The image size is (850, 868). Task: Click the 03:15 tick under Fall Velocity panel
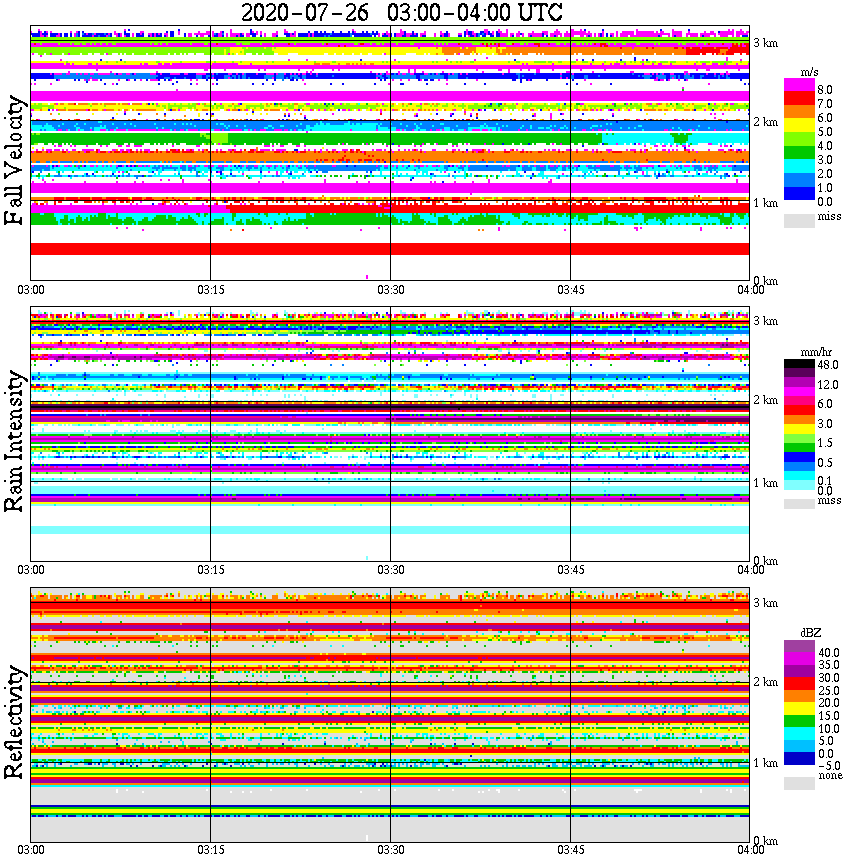[211, 290]
